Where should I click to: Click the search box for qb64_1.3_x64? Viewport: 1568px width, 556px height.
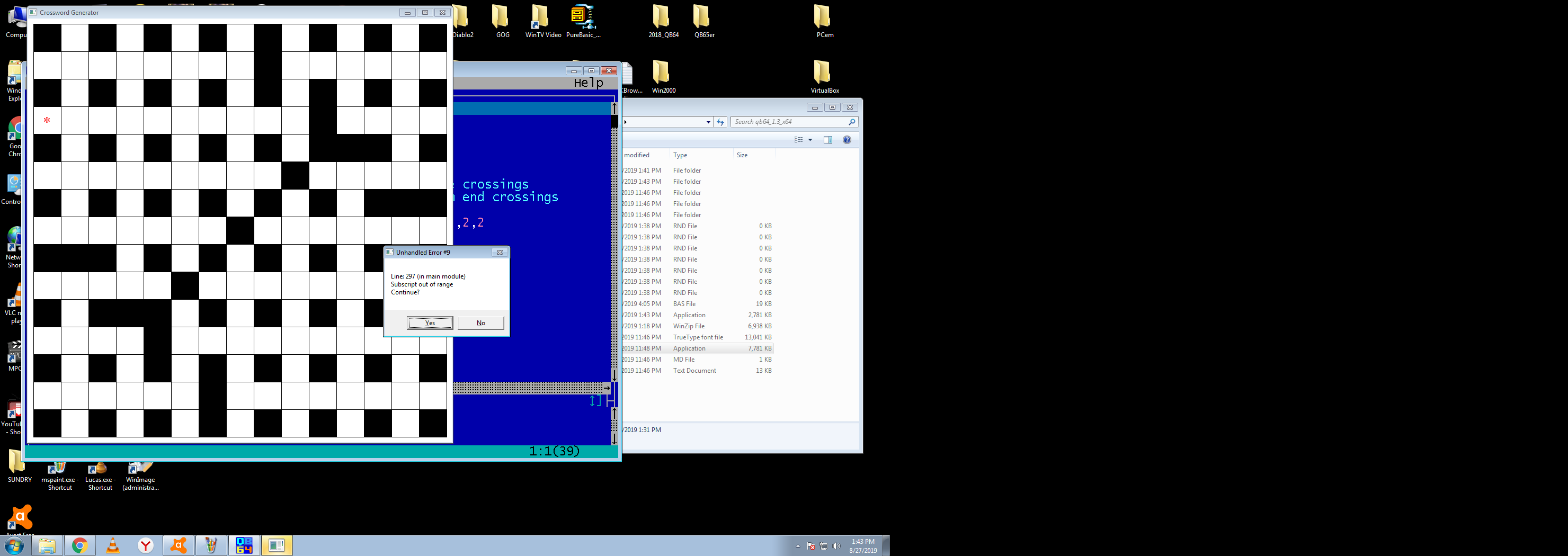click(x=789, y=122)
